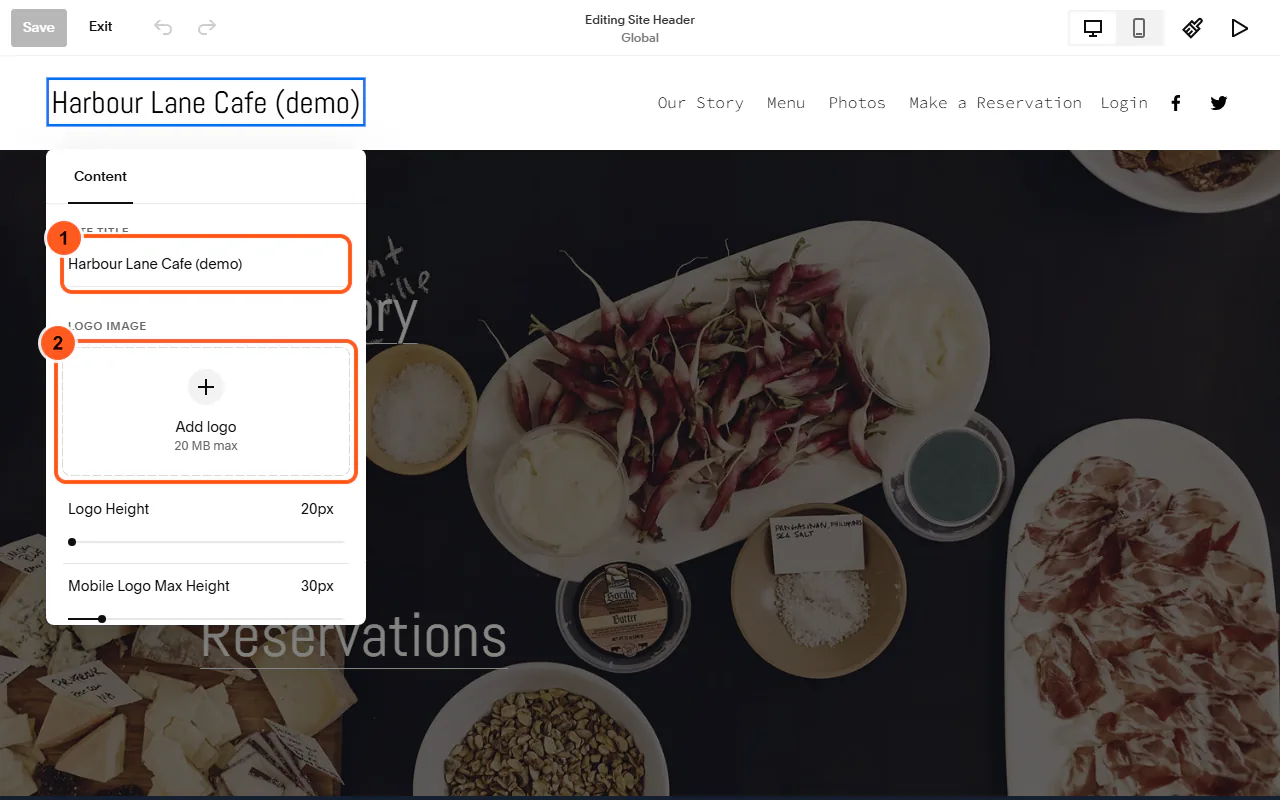Screen dimensions: 1280x800
Task: Select the Harbour Lane Cafe header title
Action: 206,103
